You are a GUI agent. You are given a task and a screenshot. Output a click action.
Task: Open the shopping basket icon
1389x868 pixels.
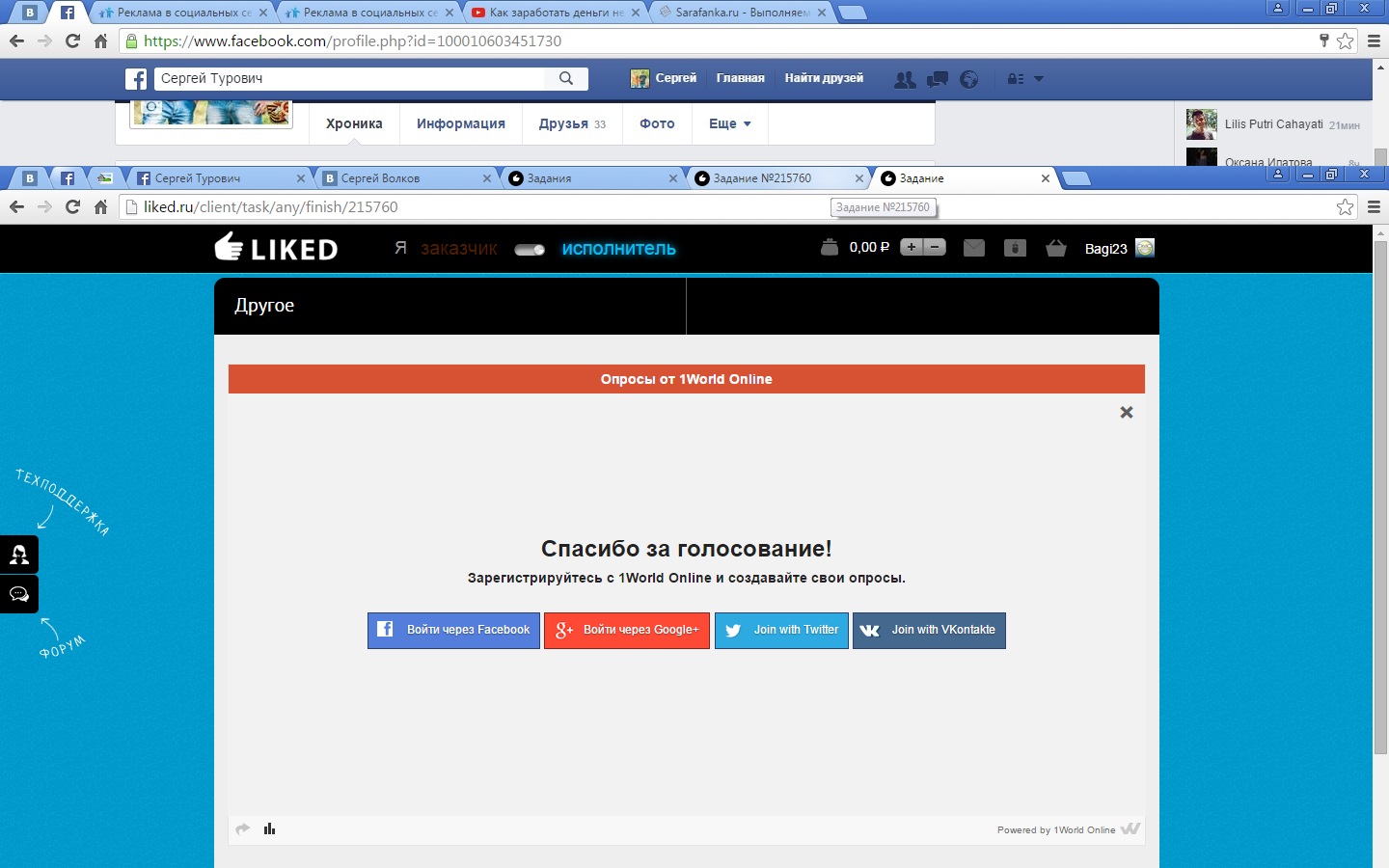tap(1056, 248)
